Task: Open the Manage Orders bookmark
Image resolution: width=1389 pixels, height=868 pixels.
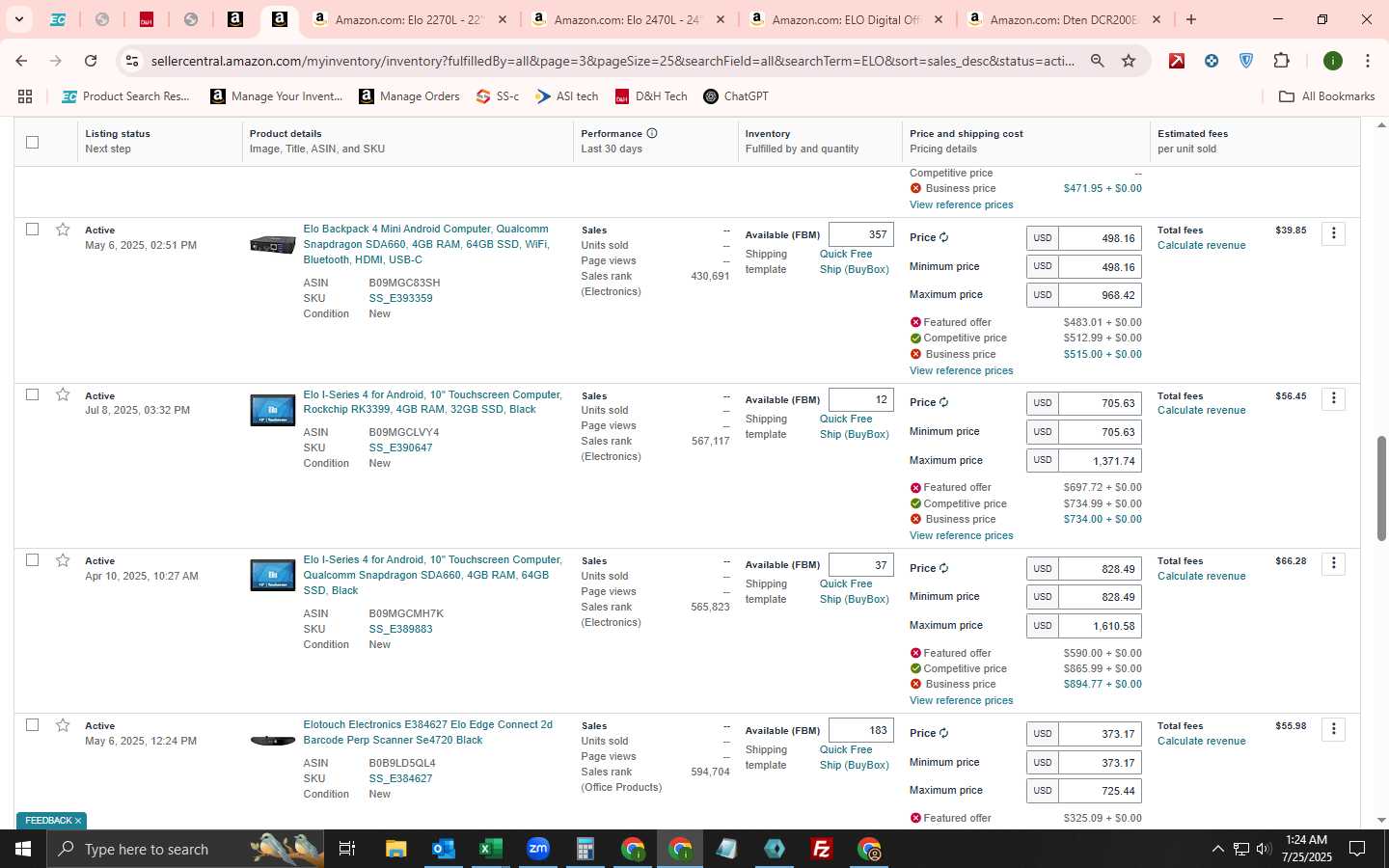Action: (x=409, y=96)
